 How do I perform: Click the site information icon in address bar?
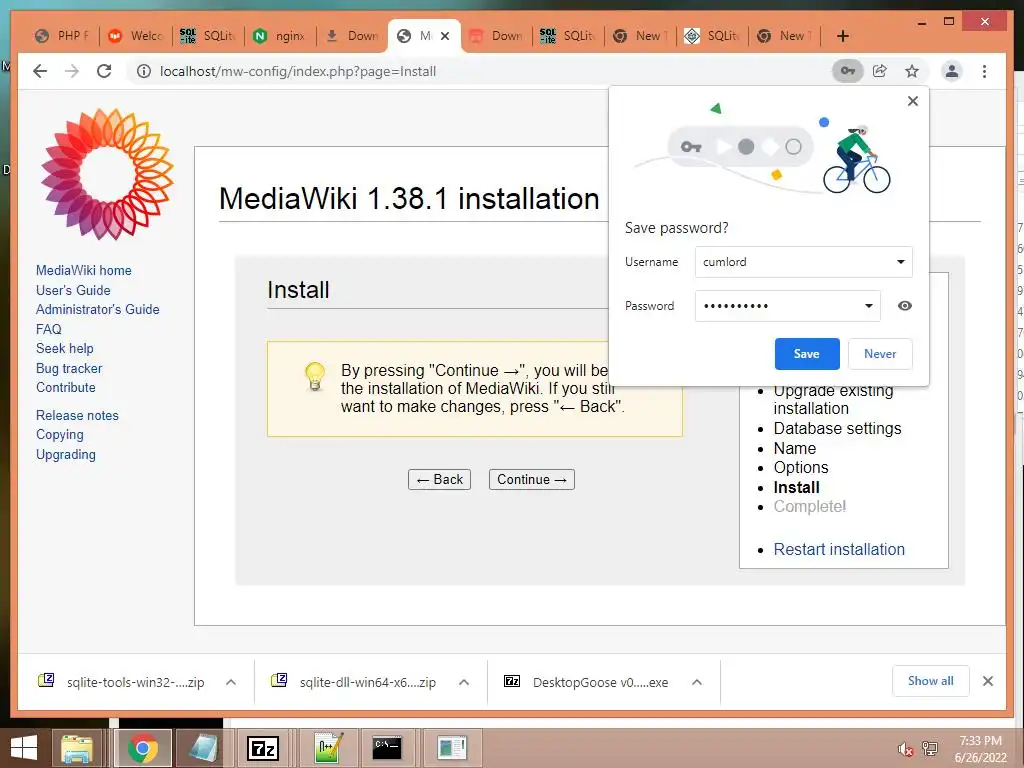tap(144, 71)
